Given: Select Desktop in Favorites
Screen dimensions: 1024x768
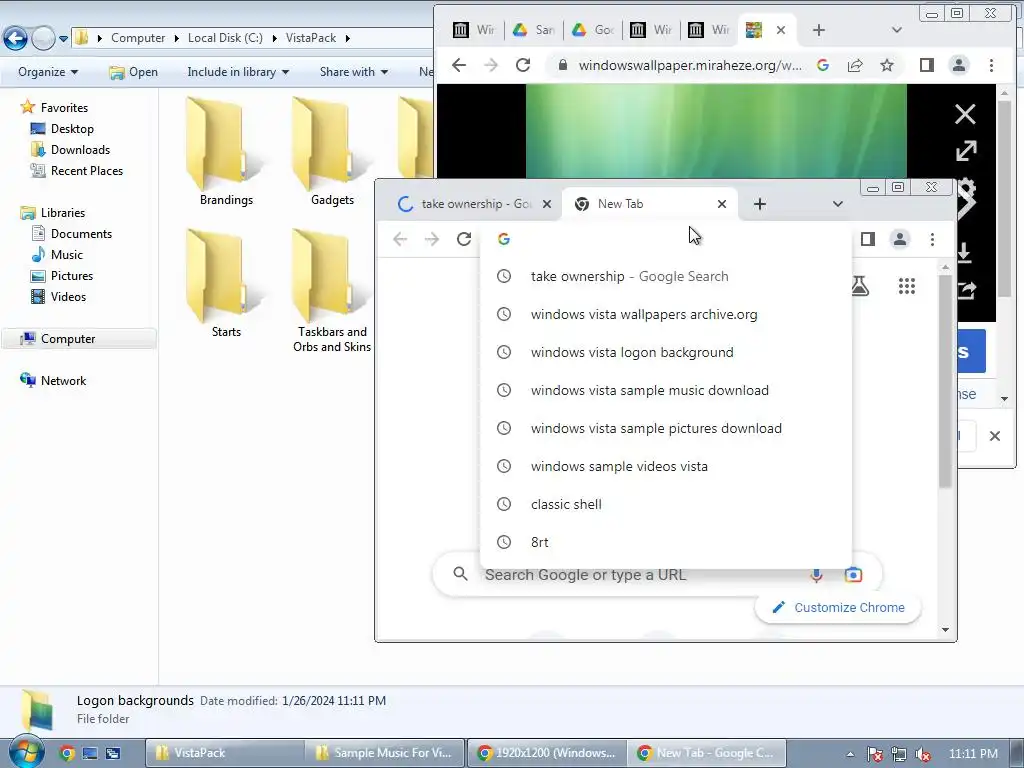Looking at the screenshot, I should point(72,129).
